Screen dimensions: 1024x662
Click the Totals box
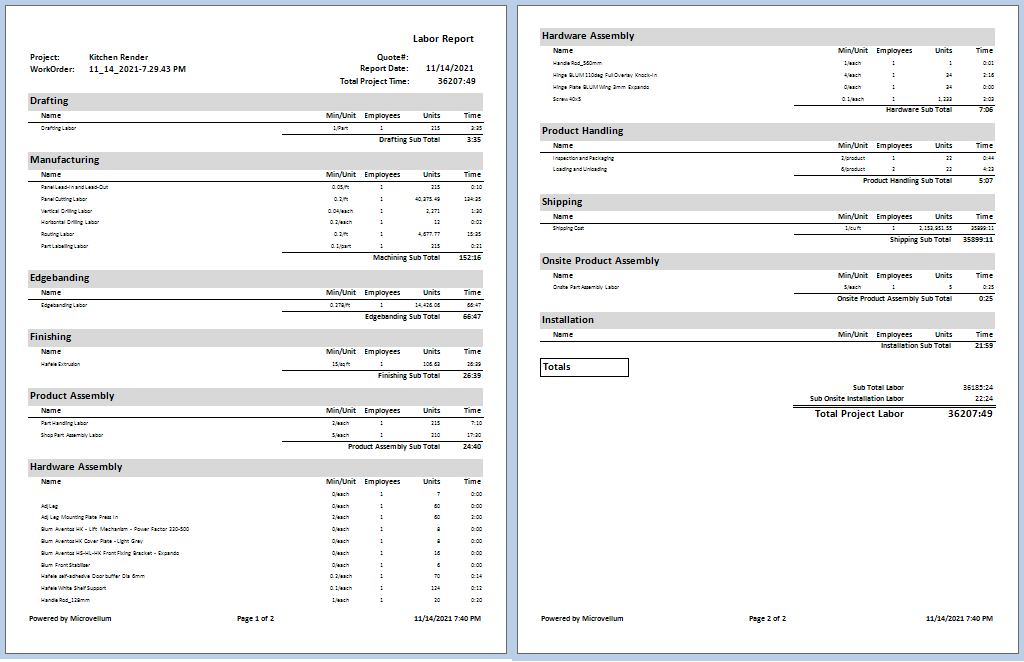584,367
